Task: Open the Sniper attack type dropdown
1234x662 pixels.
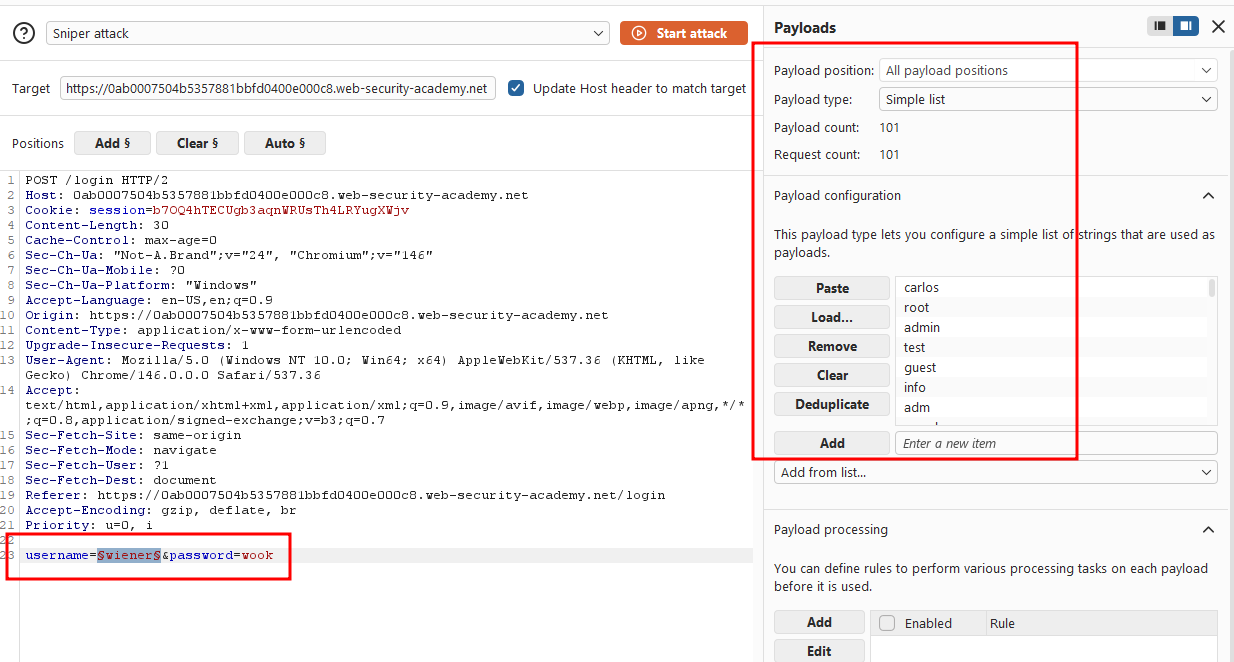Action: pos(328,33)
